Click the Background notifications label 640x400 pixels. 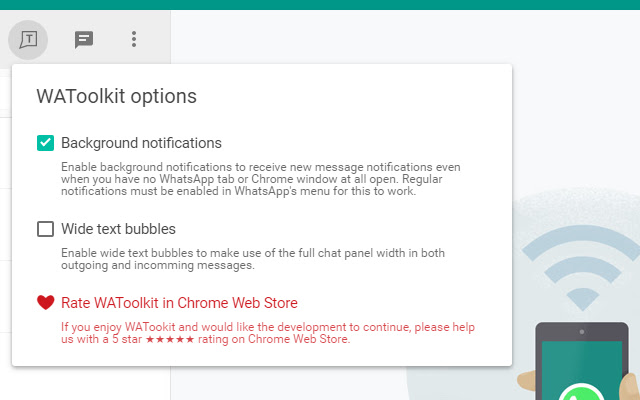click(141, 143)
